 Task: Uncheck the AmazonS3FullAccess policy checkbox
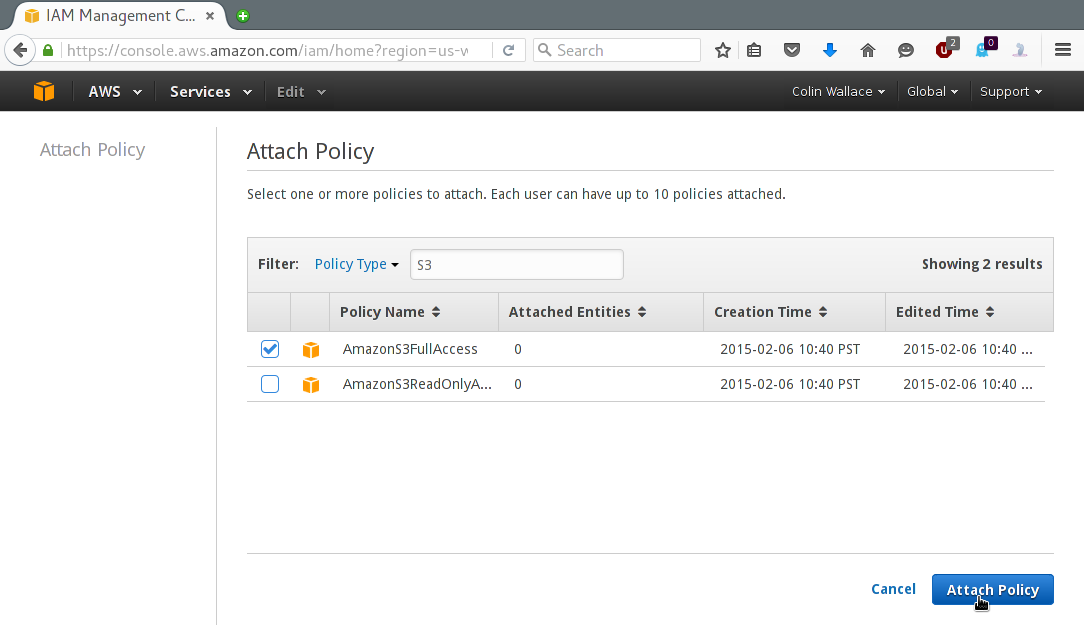pyautogui.click(x=270, y=349)
